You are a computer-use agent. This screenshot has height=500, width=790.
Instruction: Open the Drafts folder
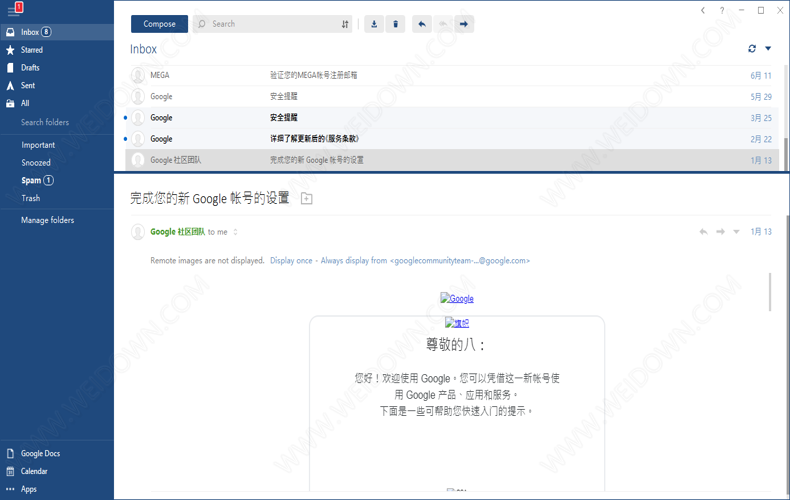point(57,68)
